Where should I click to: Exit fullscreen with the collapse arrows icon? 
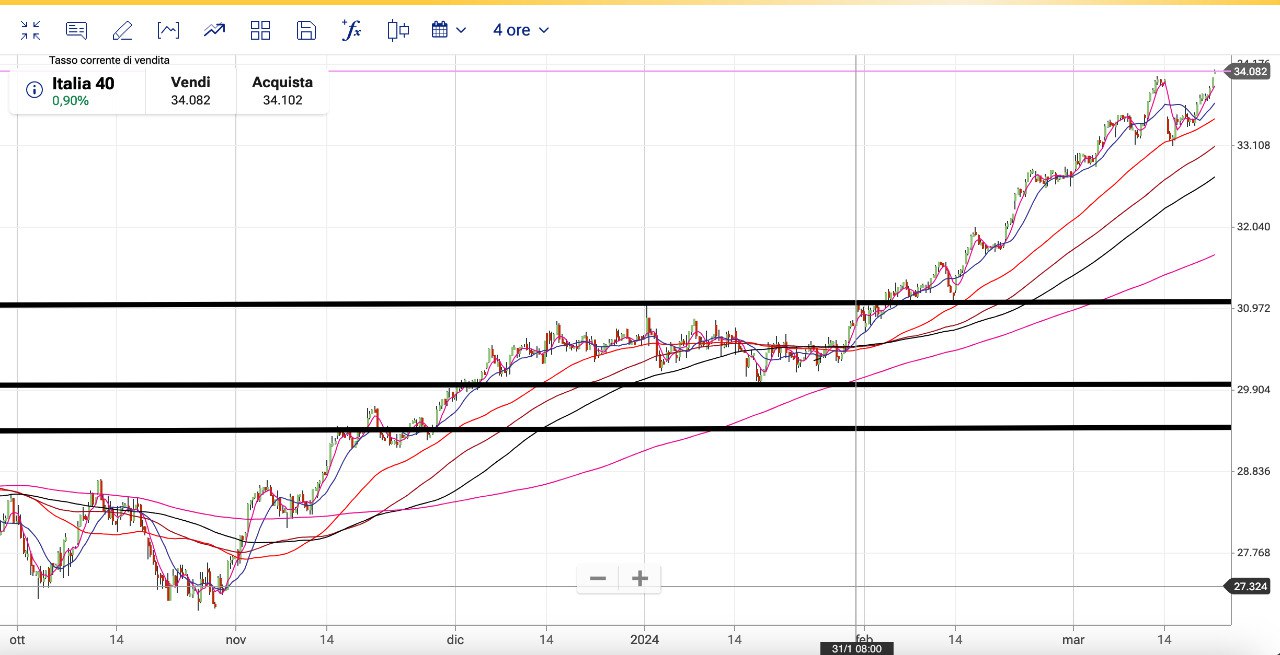[30, 30]
